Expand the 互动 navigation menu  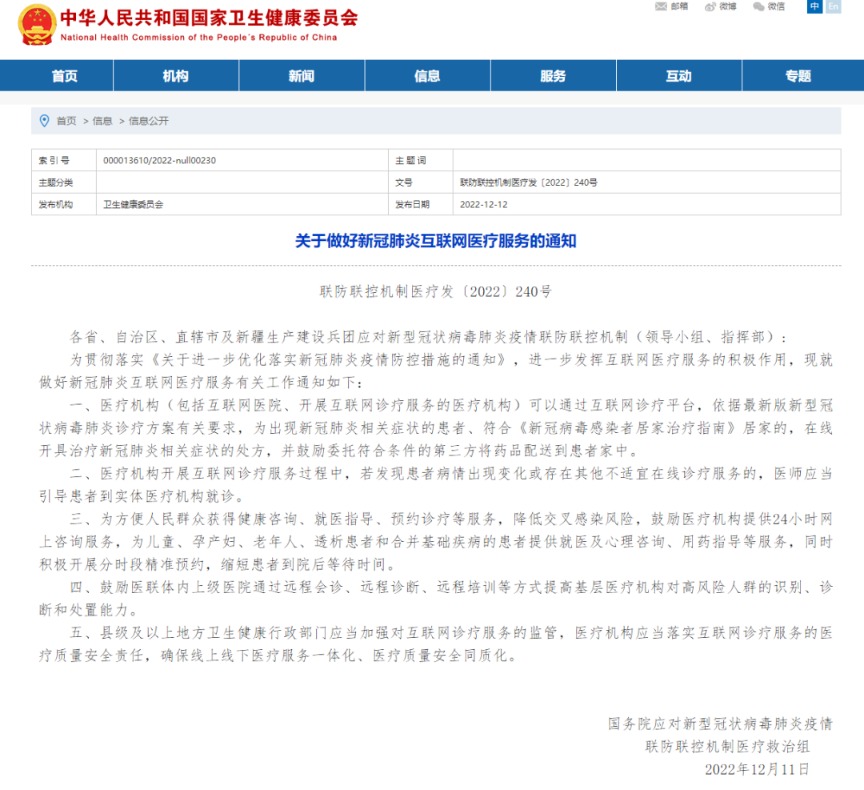tap(678, 76)
